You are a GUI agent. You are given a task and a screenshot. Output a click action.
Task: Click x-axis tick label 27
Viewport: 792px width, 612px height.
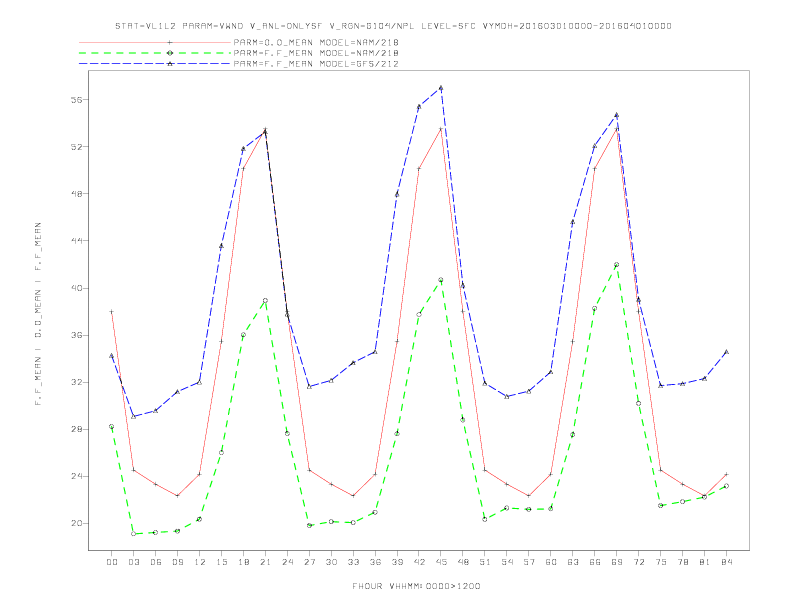pos(309,562)
